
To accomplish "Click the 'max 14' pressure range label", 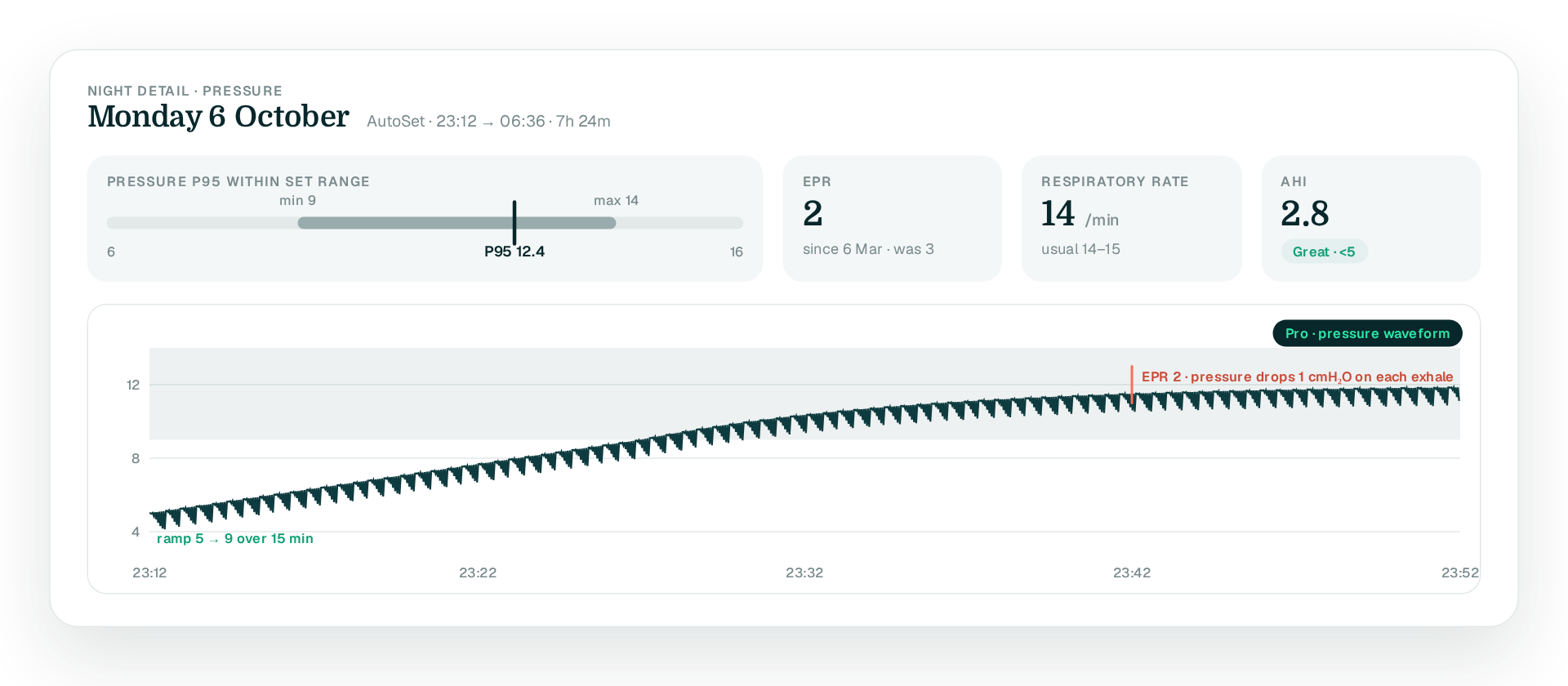I will pos(616,201).
